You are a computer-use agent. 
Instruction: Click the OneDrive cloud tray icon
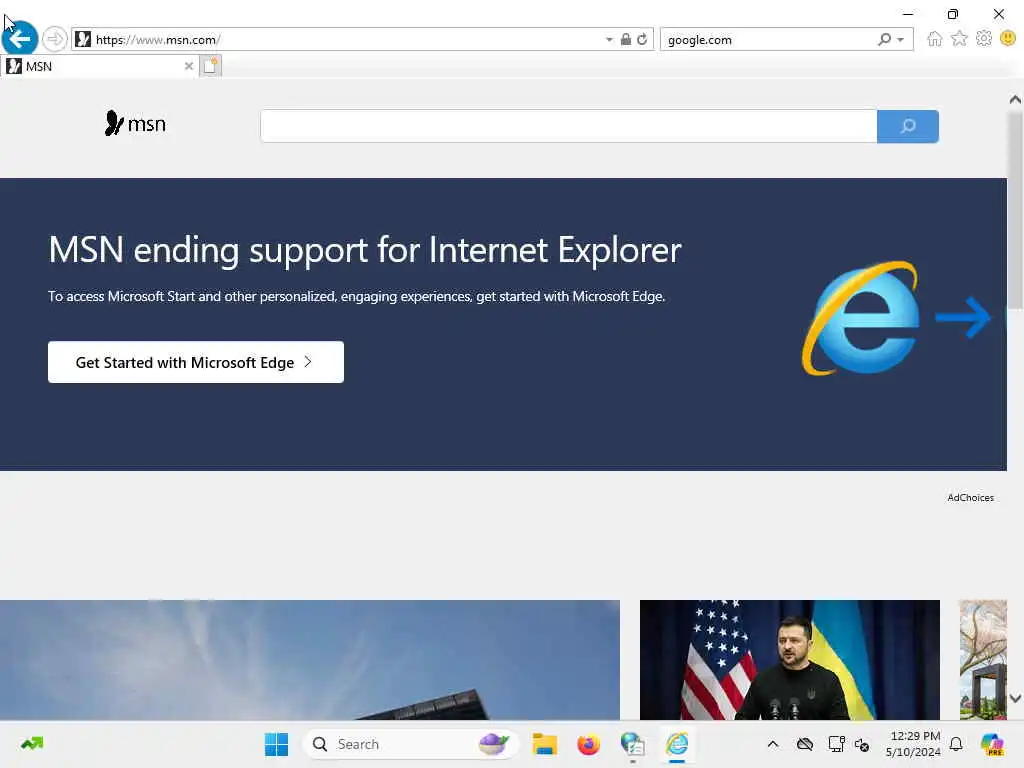(805, 744)
